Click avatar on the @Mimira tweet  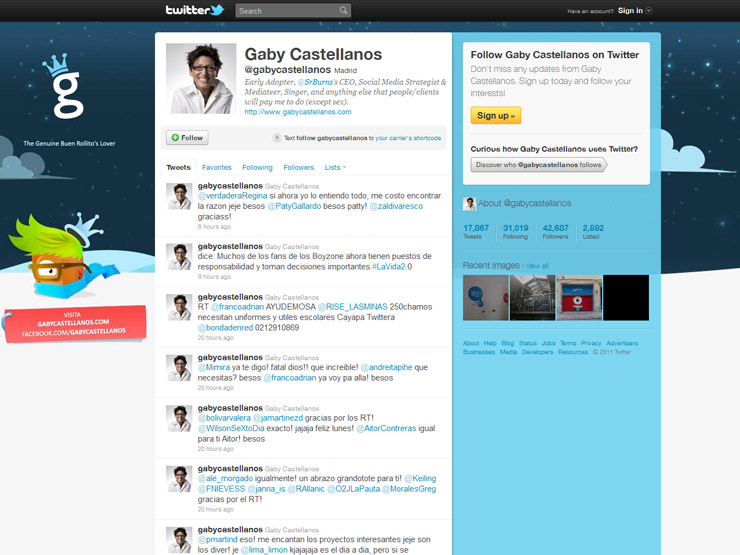click(x=179, y=368)
